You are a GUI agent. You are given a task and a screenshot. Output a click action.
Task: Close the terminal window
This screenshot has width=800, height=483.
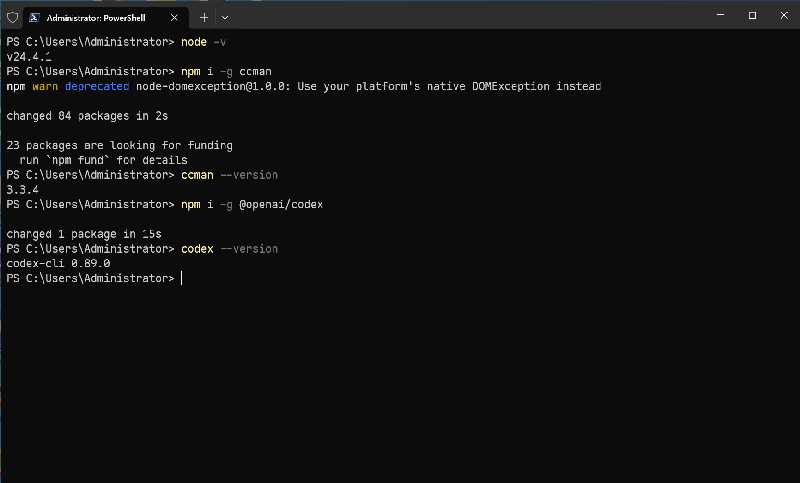[x=782, y=16]
